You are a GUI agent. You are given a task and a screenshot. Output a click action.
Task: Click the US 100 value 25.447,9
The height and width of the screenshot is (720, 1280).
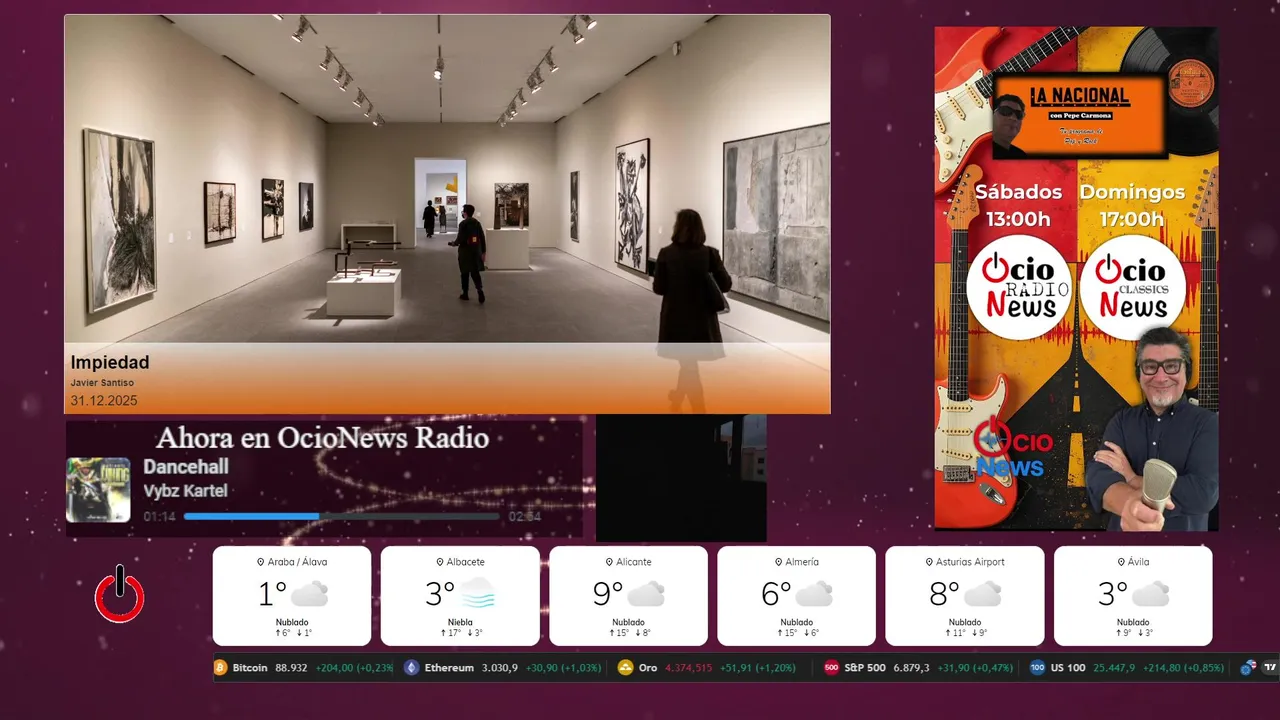[x=1114, y=667]
